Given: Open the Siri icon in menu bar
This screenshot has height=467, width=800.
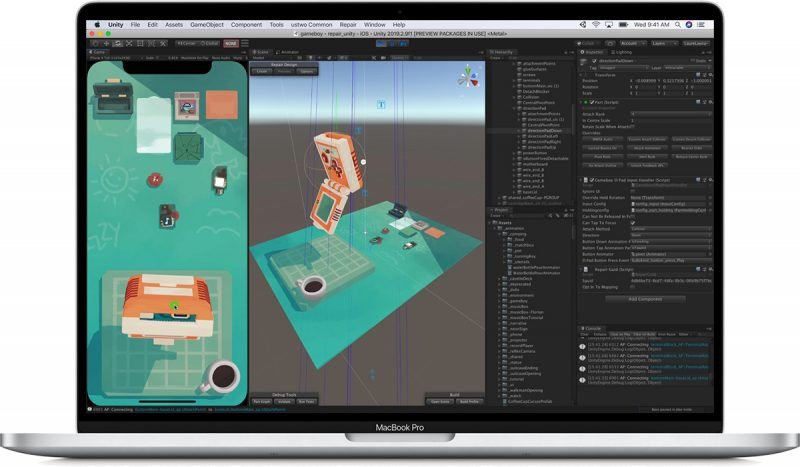Looking at the screenshot, I should (689, 24).
